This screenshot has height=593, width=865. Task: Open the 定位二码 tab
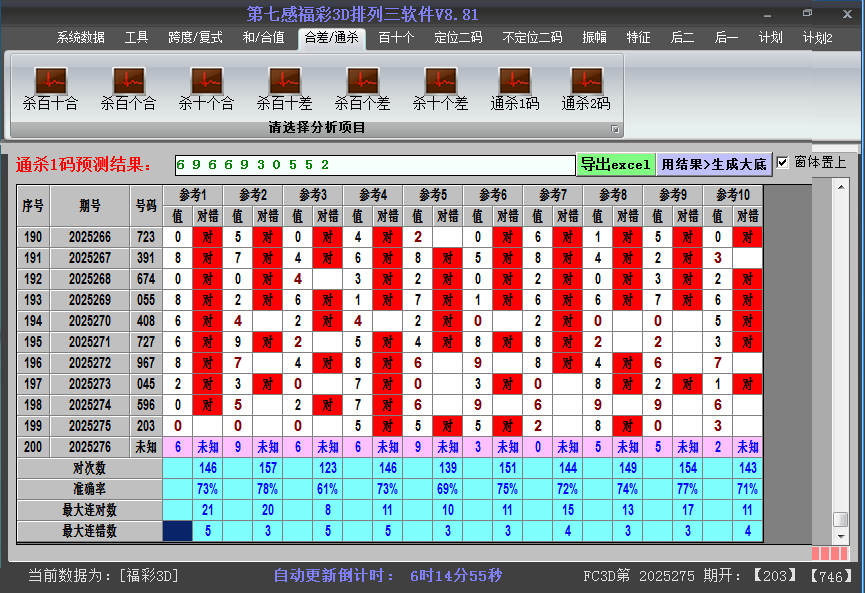point(458,38)
